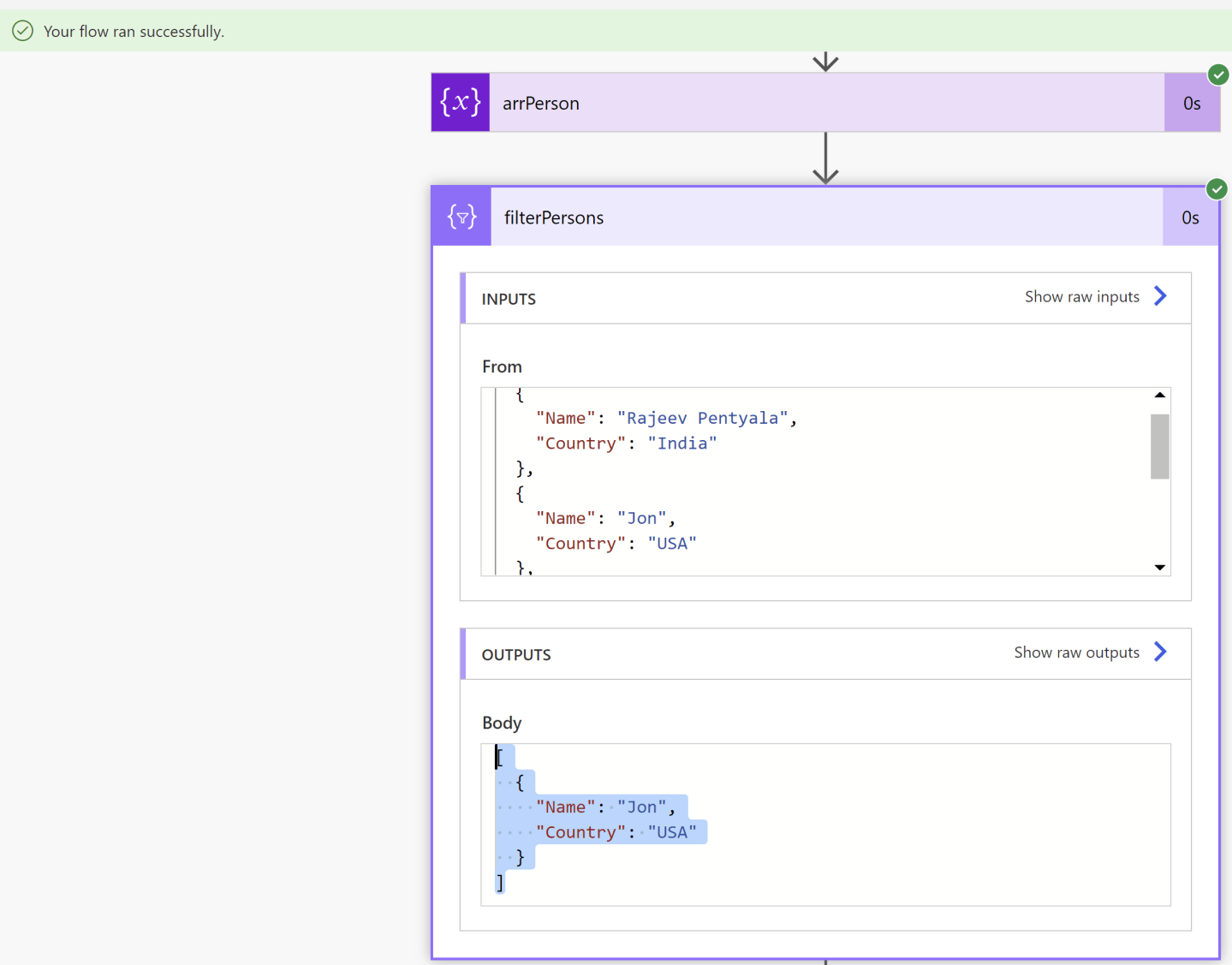Screen dimensions: 1232x965
Task: Click the chevron icon beside Show raw outputs
Action: 1161,652
